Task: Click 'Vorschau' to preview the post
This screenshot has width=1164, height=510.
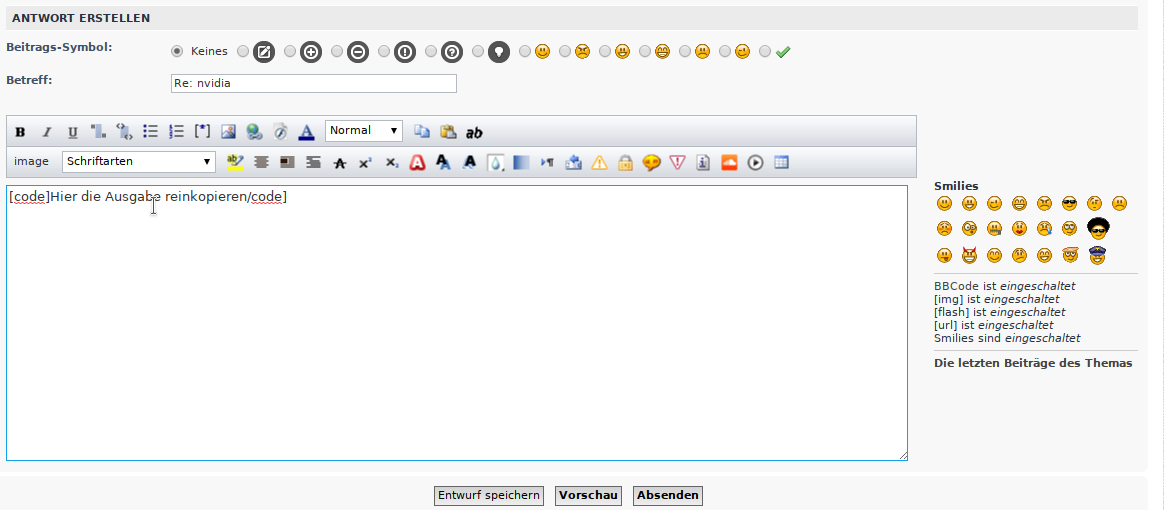Action: pos(588,495)
